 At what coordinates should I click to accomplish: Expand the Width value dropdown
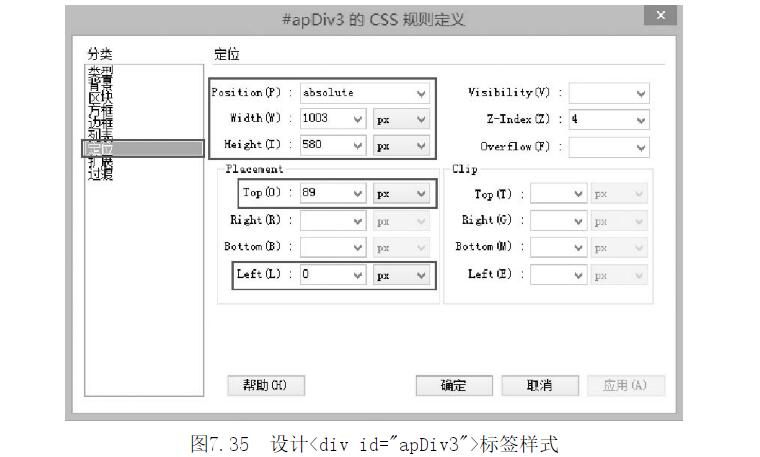coord(358,119)
